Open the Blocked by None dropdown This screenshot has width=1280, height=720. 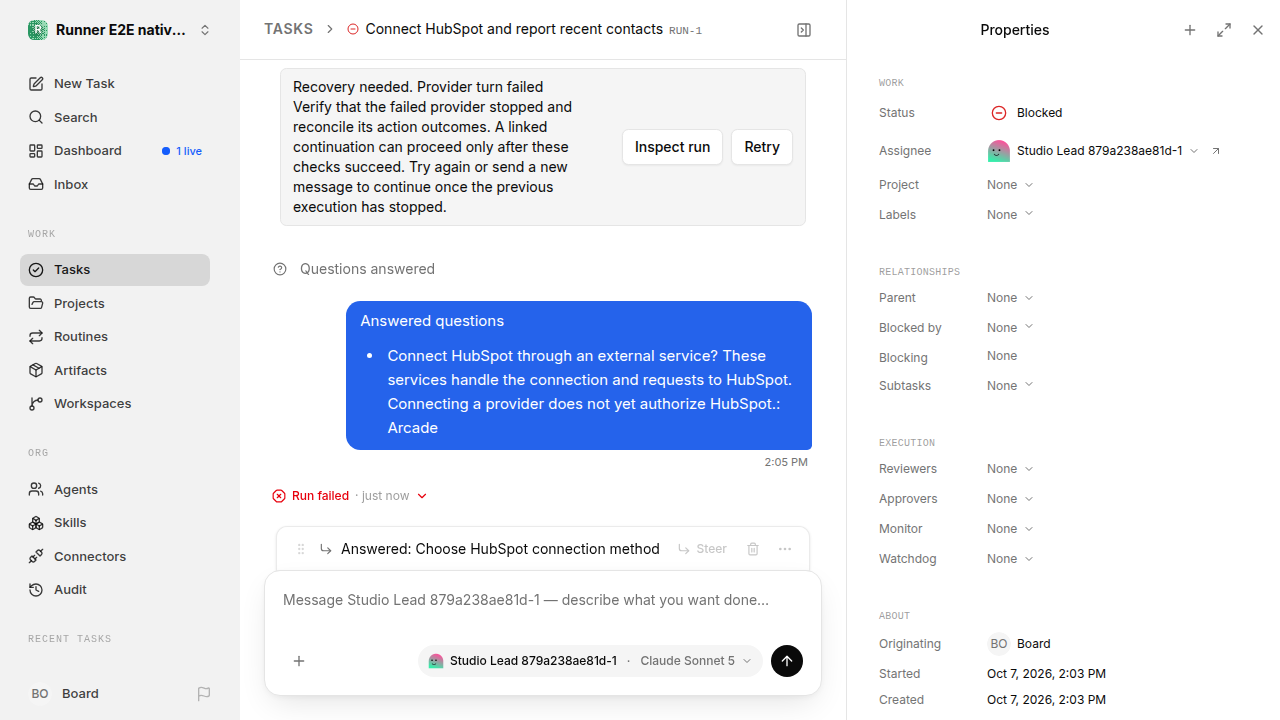pyautogui.click(x=1010, y=328)
